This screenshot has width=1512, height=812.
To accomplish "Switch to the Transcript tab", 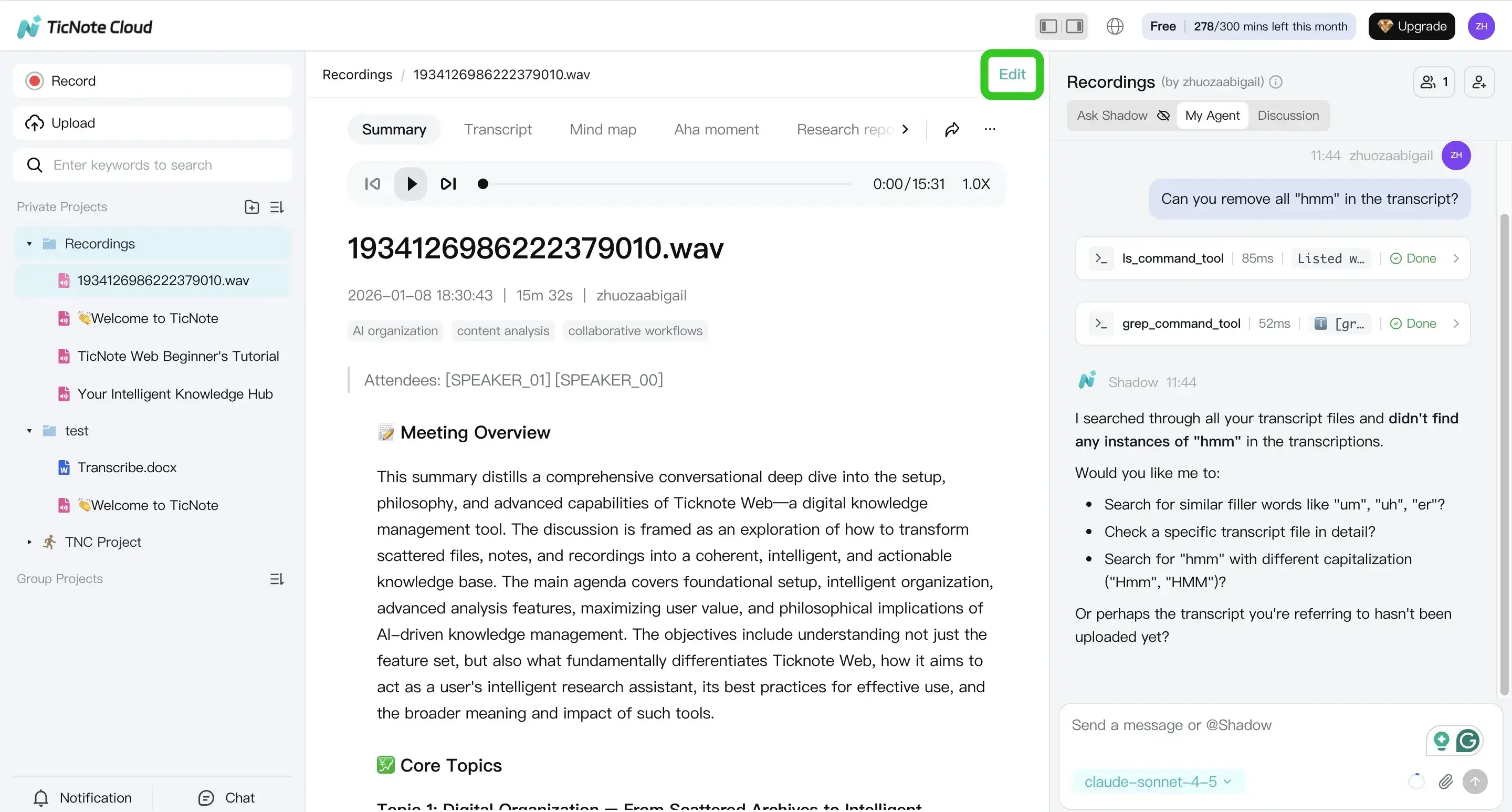I will pos(498,129).
